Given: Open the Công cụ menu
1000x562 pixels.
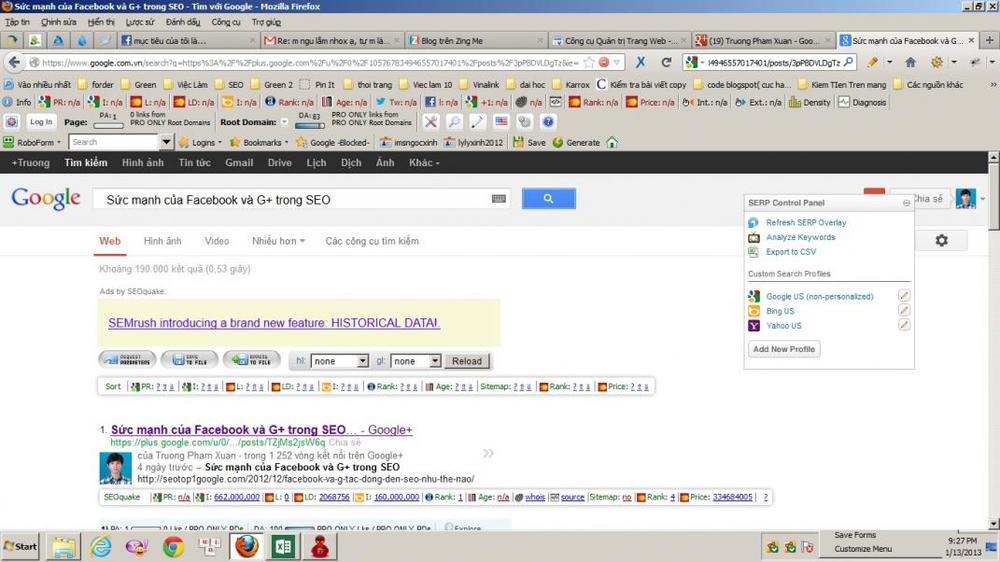Looking at the screenshot, I should (x=226, y=22).
